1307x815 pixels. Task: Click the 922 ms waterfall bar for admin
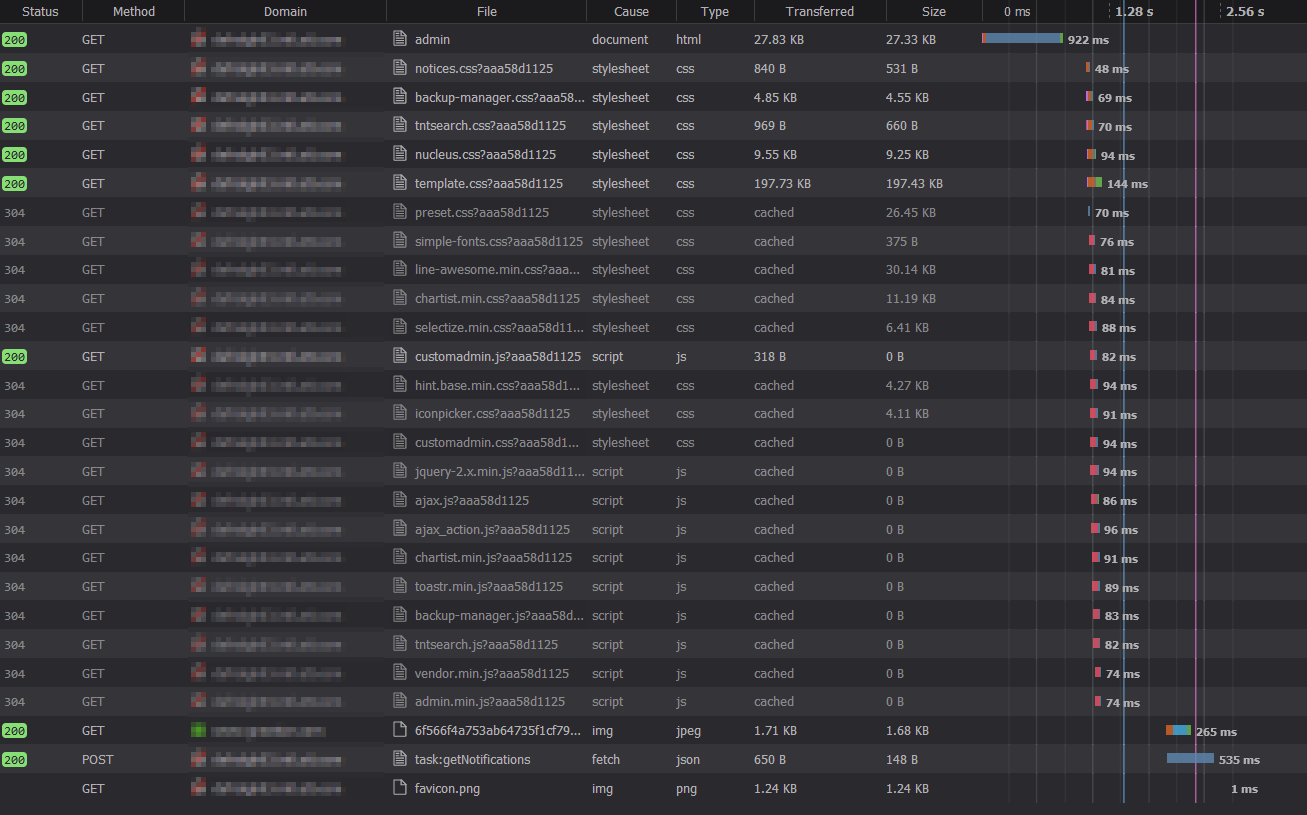(1021, 39)
